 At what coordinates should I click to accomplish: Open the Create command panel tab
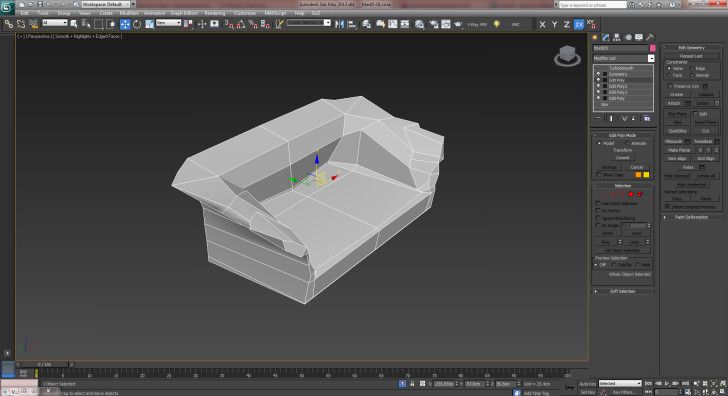(x=595, y=38)
